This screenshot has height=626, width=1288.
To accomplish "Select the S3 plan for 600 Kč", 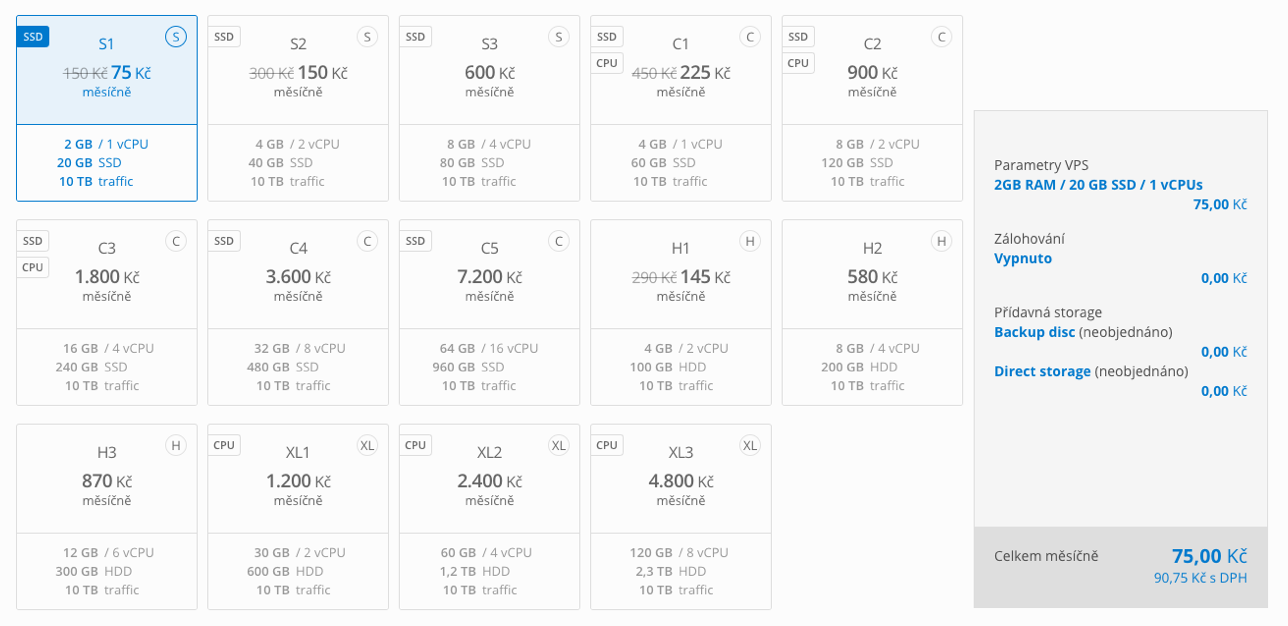I will tap(489, 108).
